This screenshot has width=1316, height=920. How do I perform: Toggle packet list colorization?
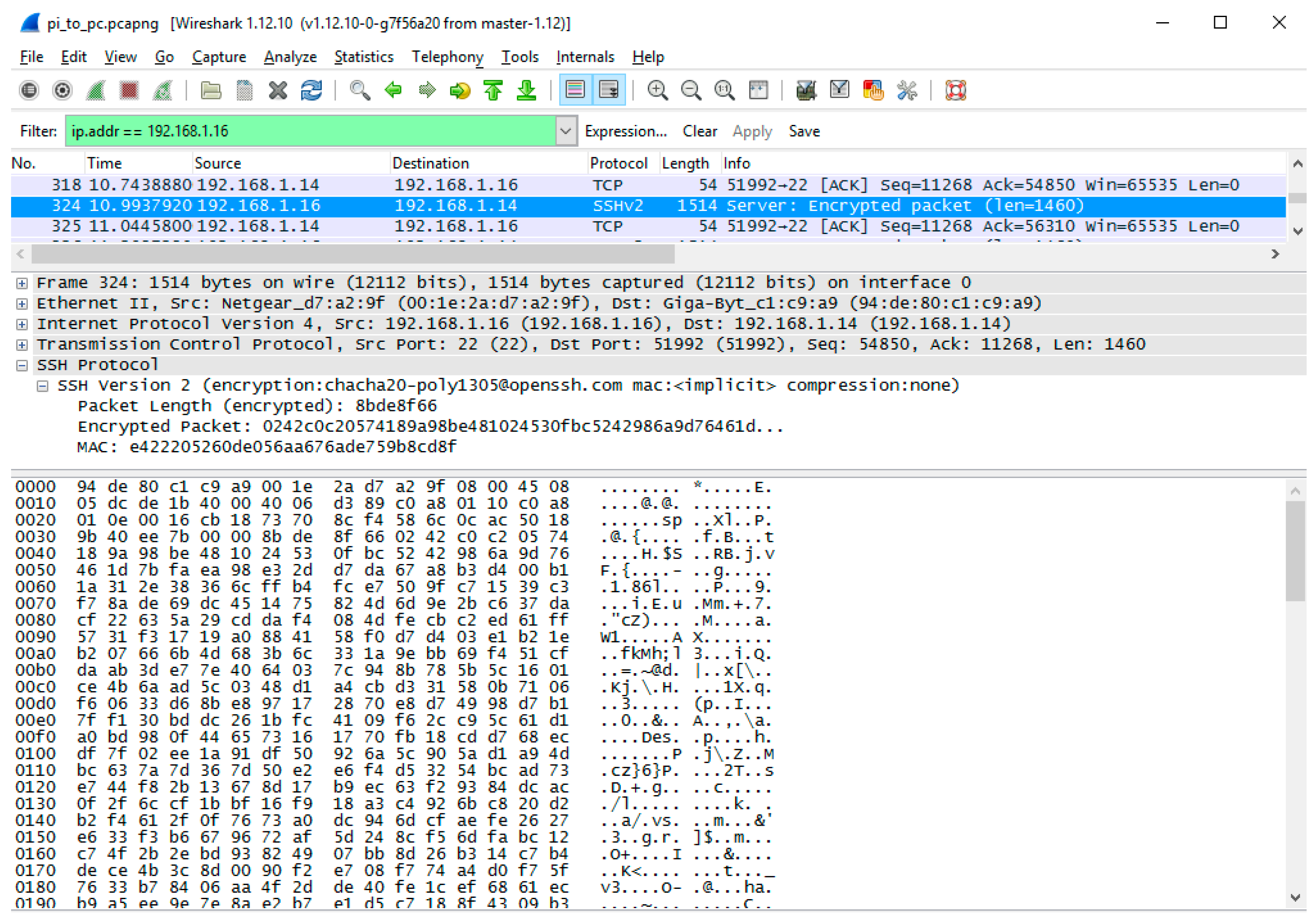pyautogui.click(x=575, y=90)
